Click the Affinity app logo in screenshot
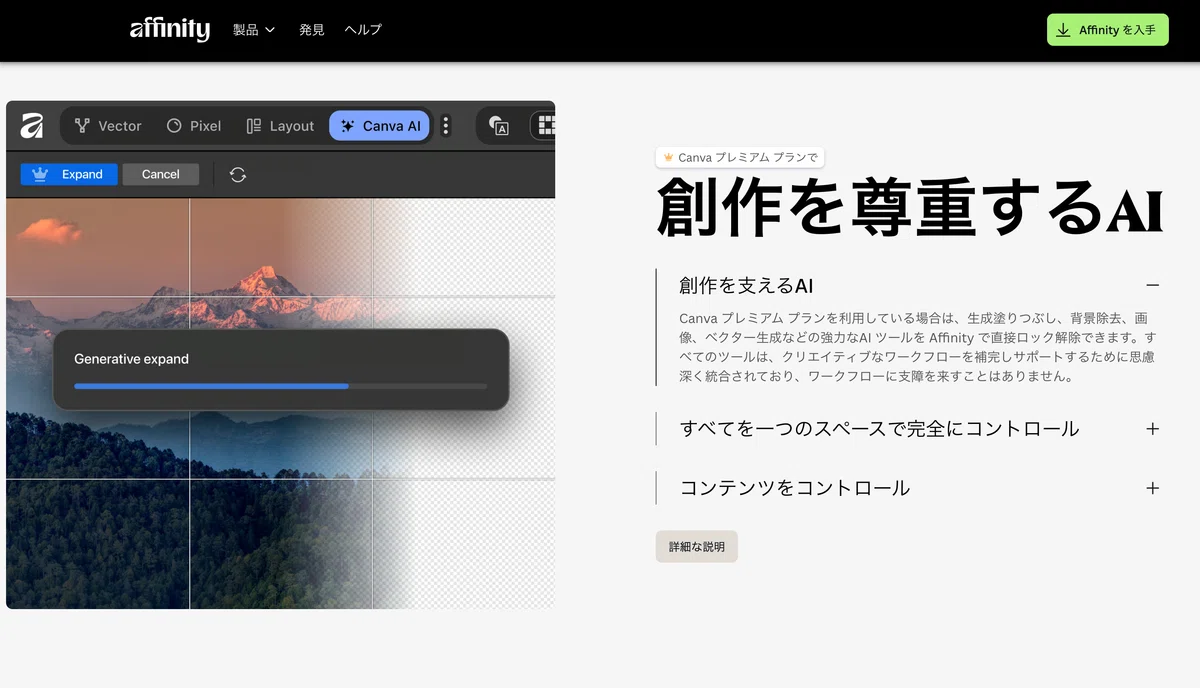The height and width of the screenshot is (688, 1200). 32,126
